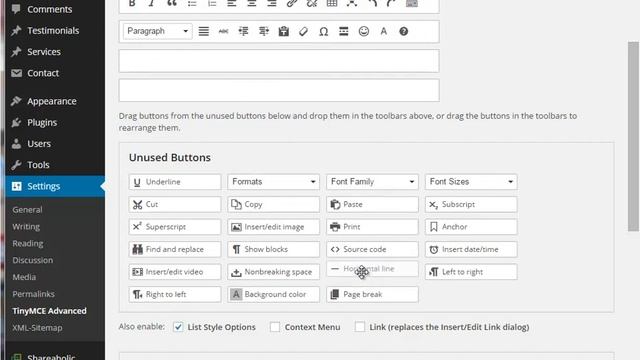Click the Anchor bookmark button
Screen dimensions: 640x360
(471, 227)
